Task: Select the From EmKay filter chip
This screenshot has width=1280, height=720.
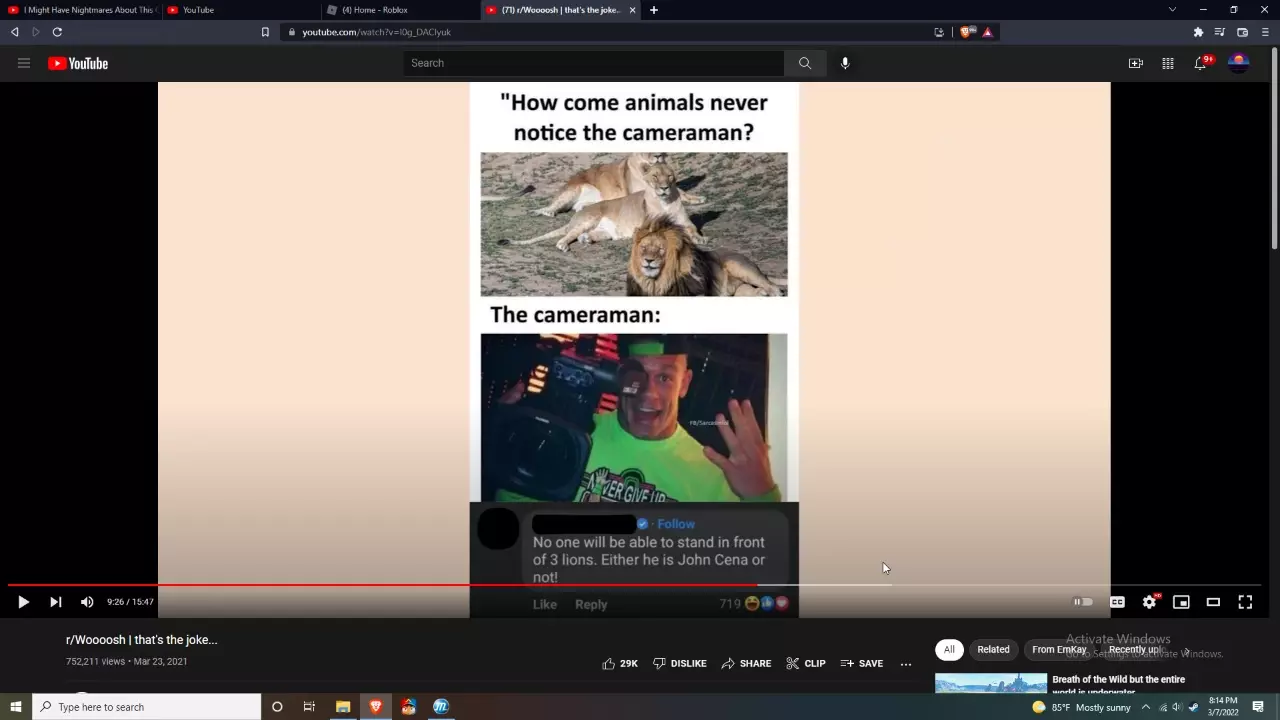Action: pyautogui.click(x=1059, y=649)
